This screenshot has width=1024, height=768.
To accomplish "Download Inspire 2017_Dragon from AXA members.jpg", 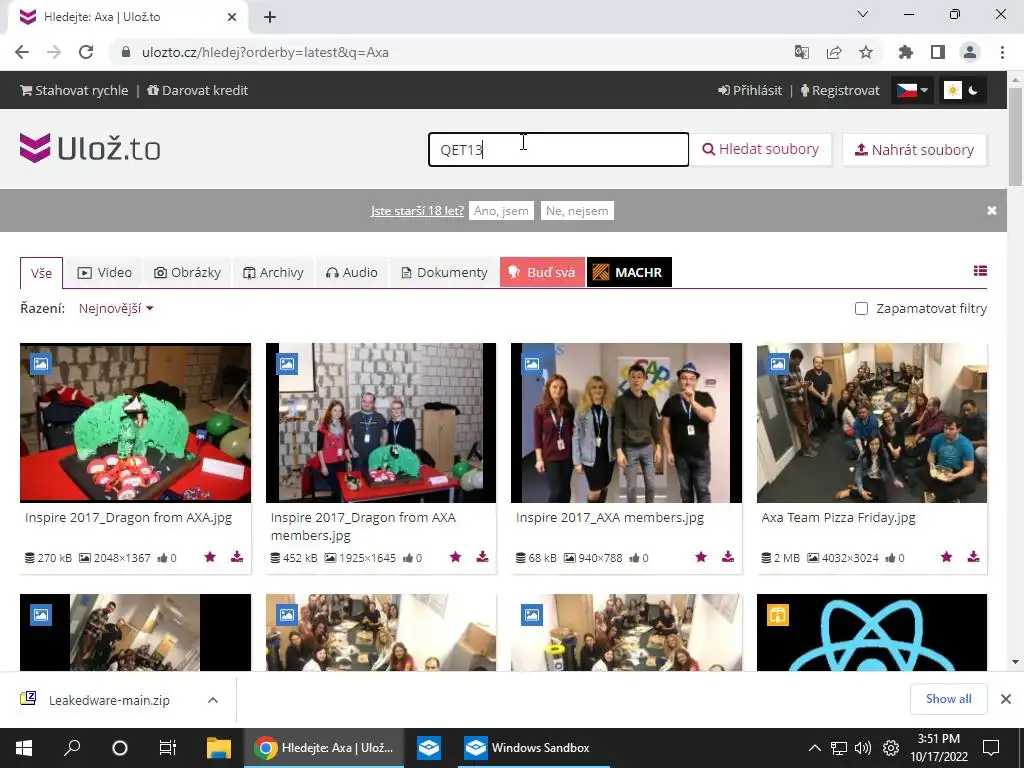I will click(x=482, y=557).
